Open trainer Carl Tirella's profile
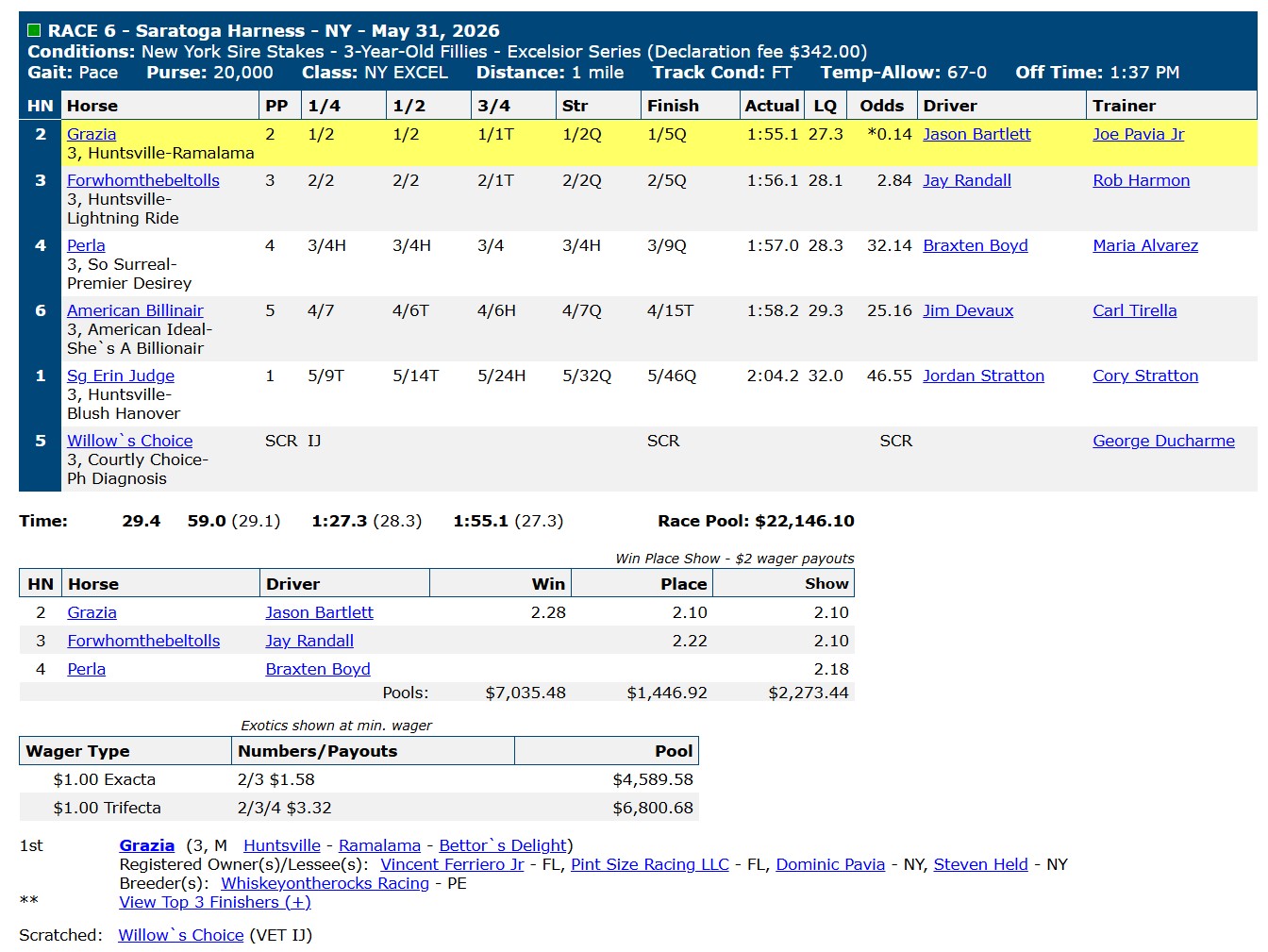 point(1135,310)
